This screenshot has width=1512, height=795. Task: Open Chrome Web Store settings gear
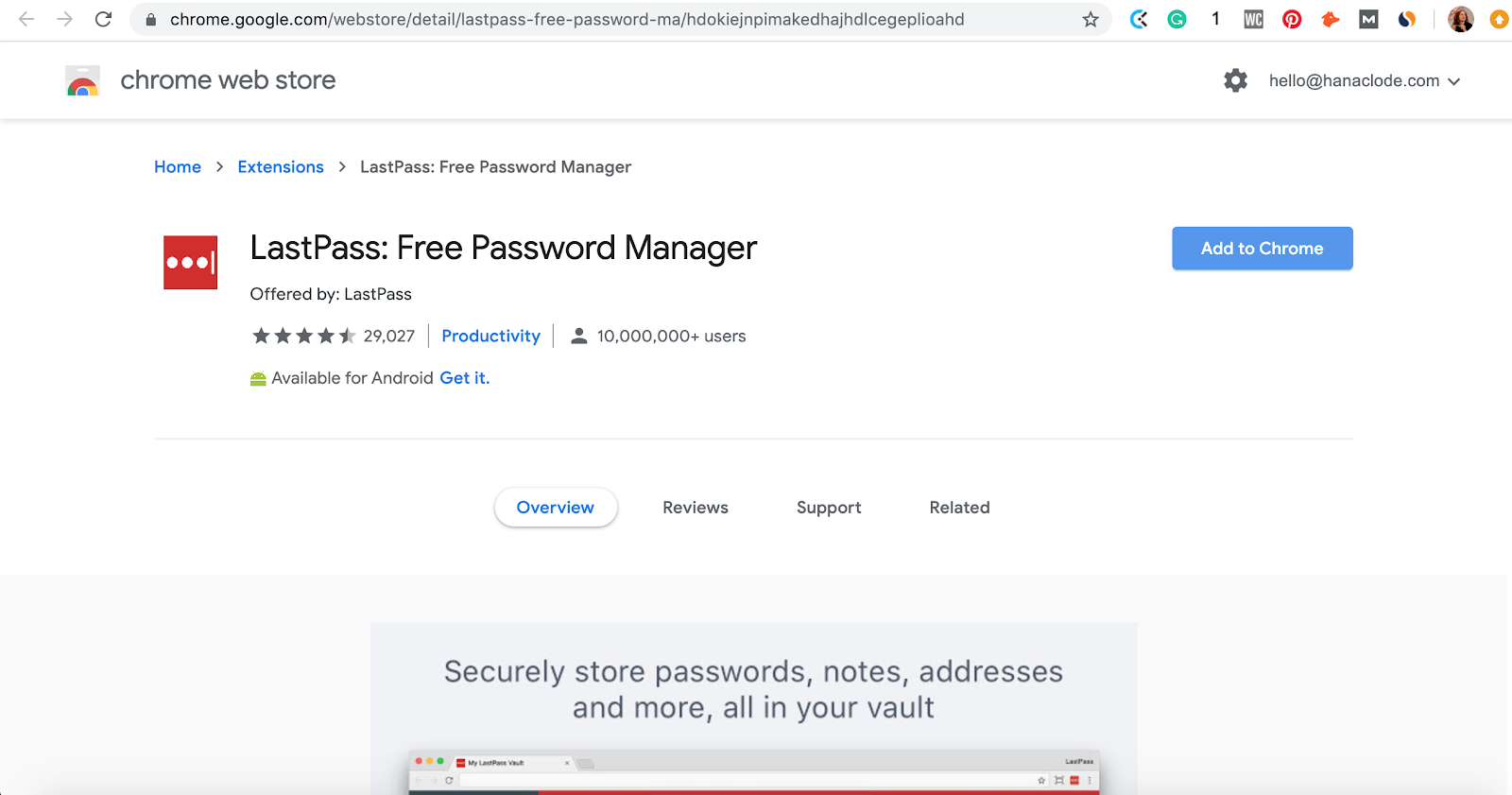point(1235,80)
